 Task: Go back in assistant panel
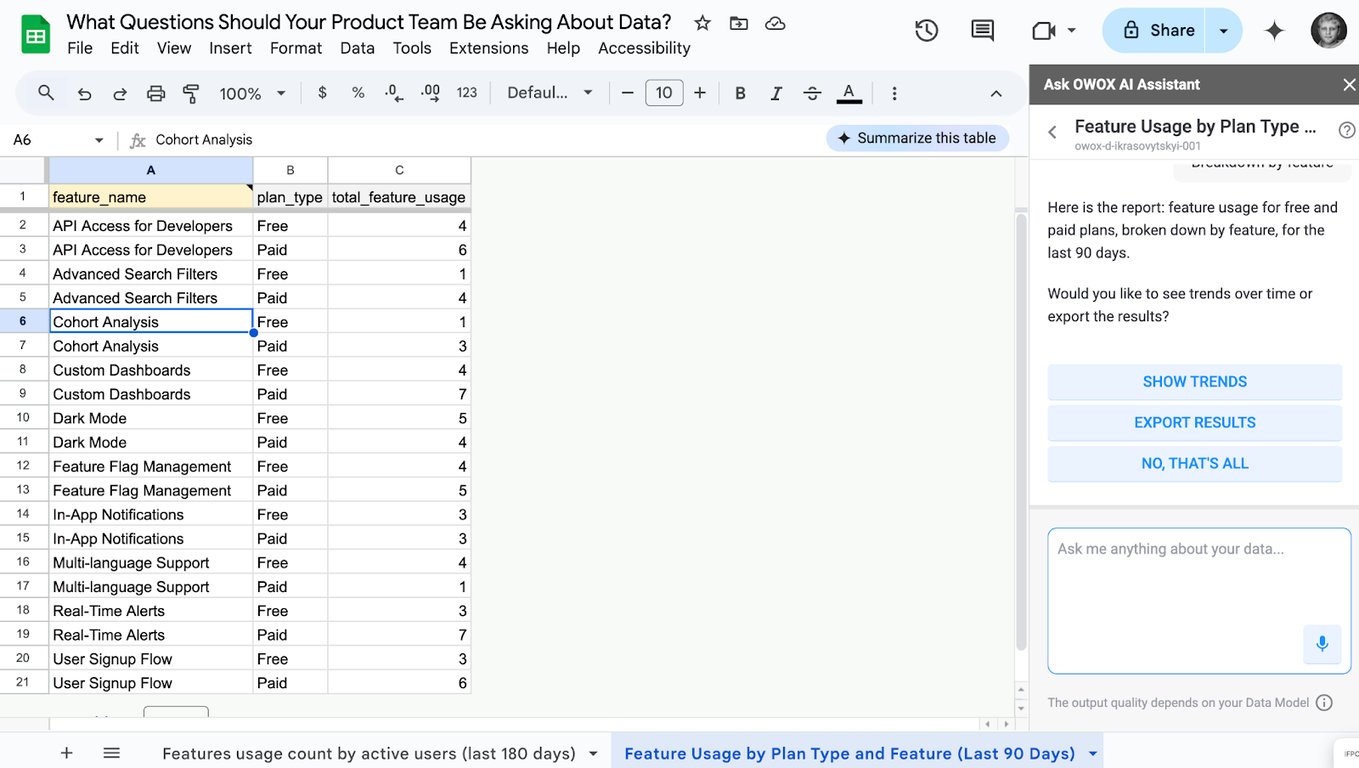coord(1052,132)
